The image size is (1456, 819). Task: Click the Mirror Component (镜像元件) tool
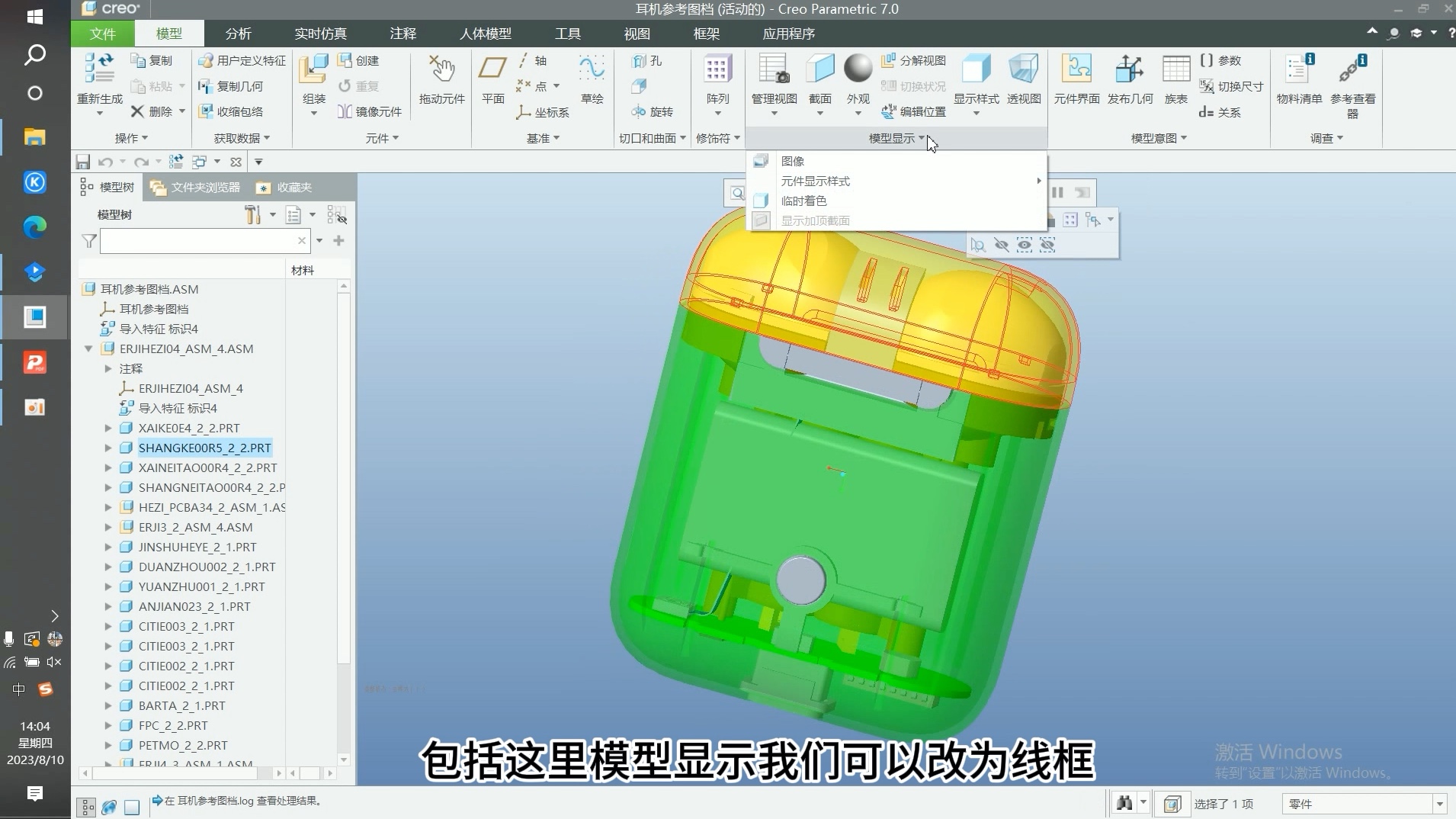tap(370, 111)
